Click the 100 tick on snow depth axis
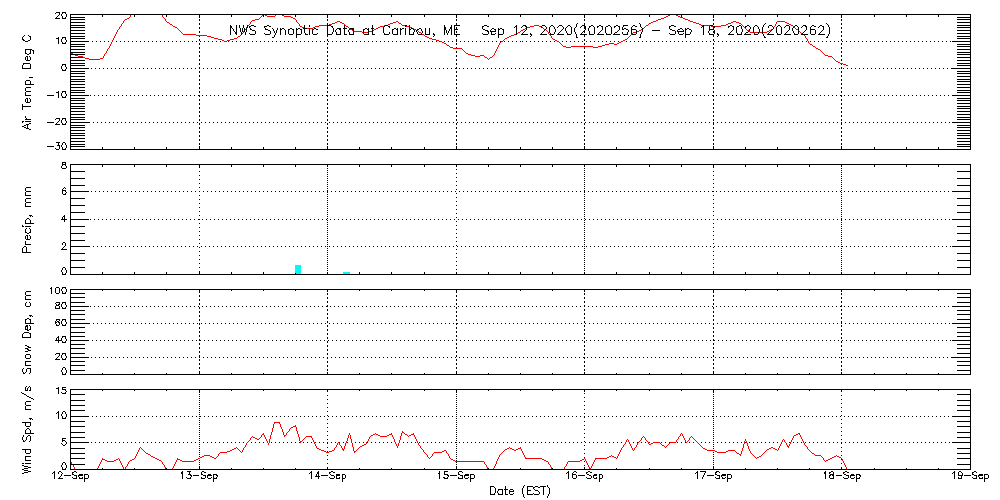This screenshot has width=1000, height=500. (x=58, y=292)
